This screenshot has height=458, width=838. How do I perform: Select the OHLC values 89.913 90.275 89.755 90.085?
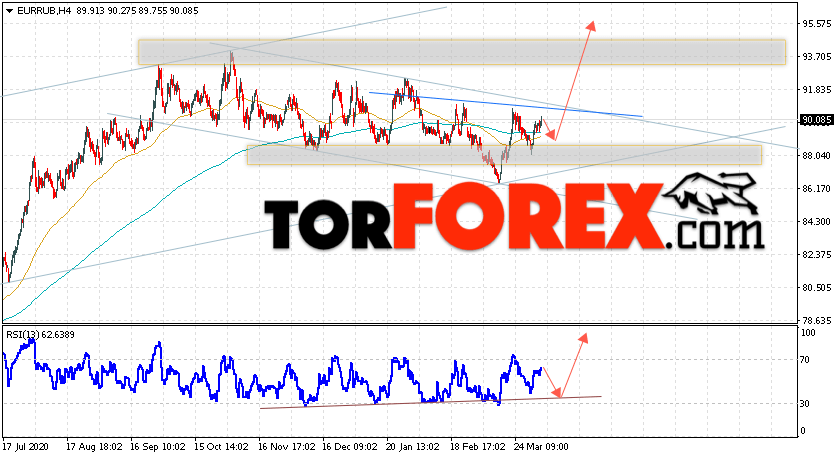pos(137,10)
